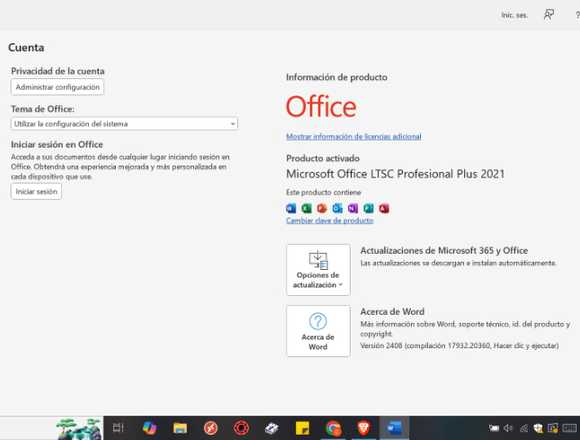Expand the Tema de Office combo box
The width and height of the screenshot is (580, 440).
click(x=124, y=124)
